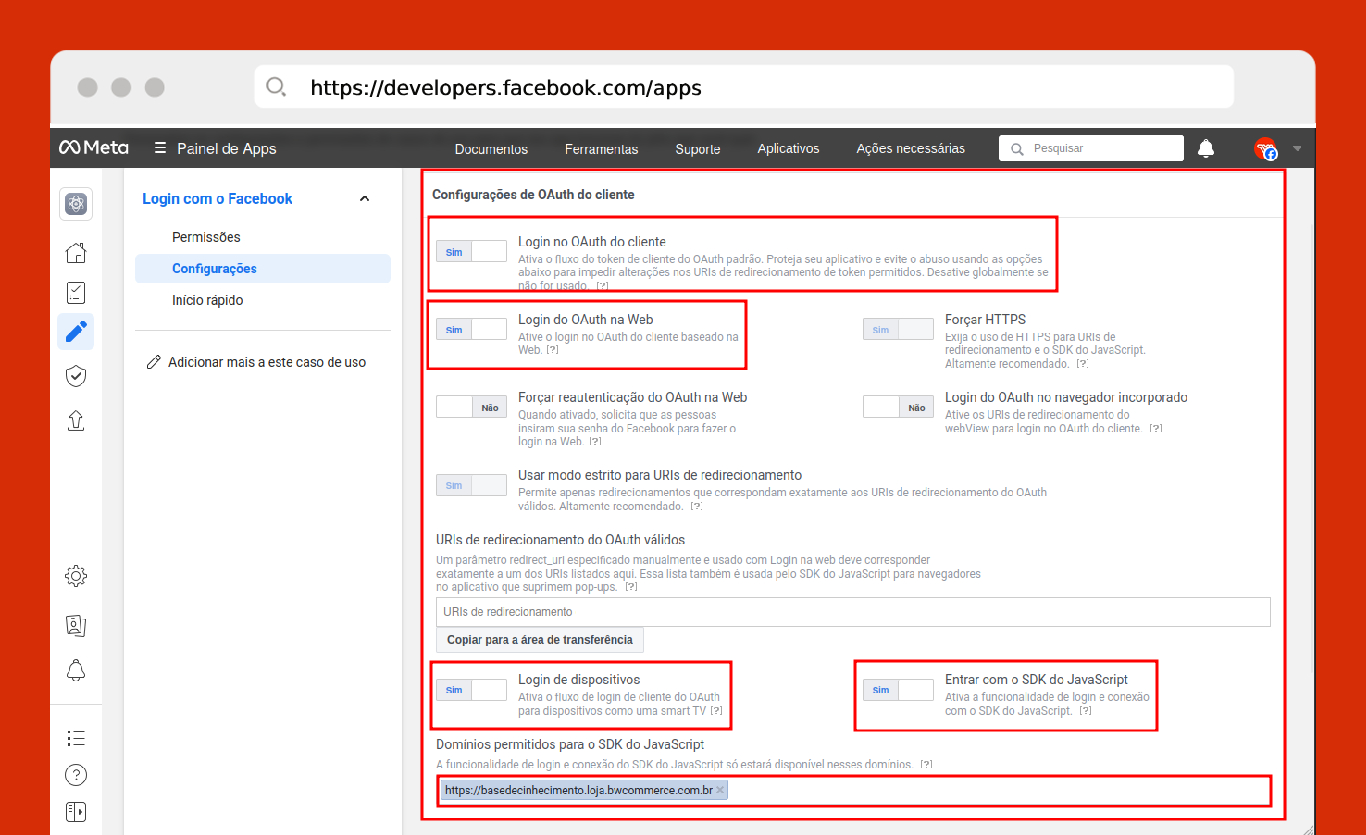Open the Documentos menu
Screen dimensions: 1366x835
click(x=491, y=149)
